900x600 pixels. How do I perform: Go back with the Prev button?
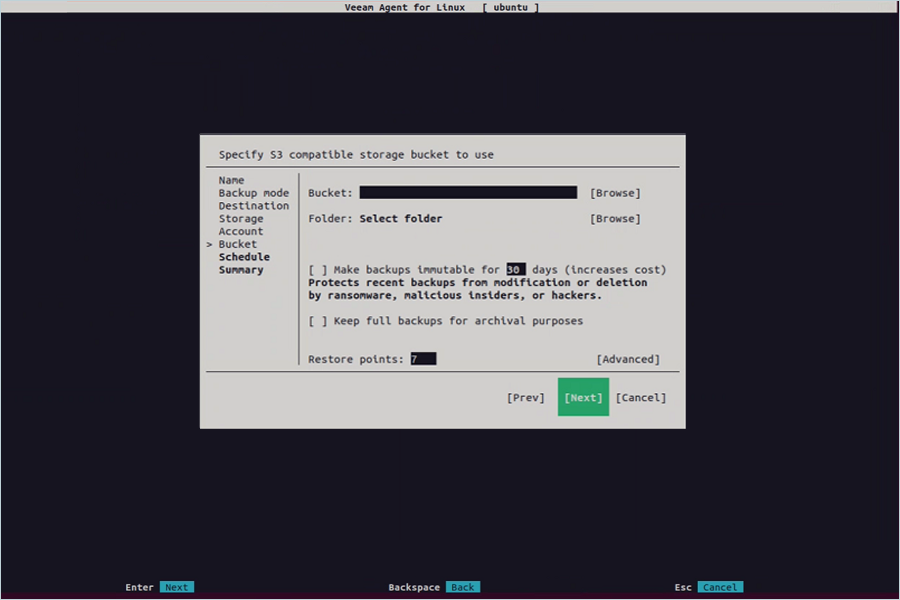tap(525, 397)
